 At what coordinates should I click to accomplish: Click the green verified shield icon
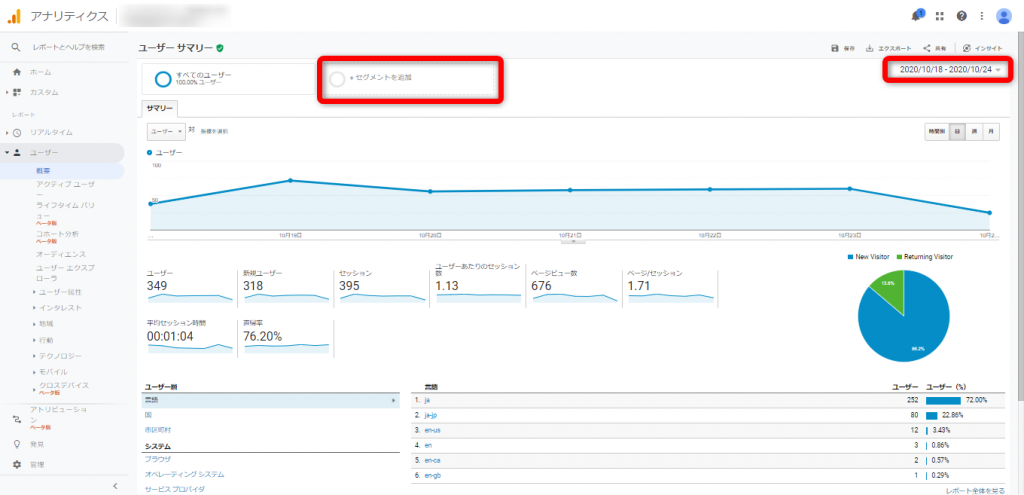[x=220, y=48]
